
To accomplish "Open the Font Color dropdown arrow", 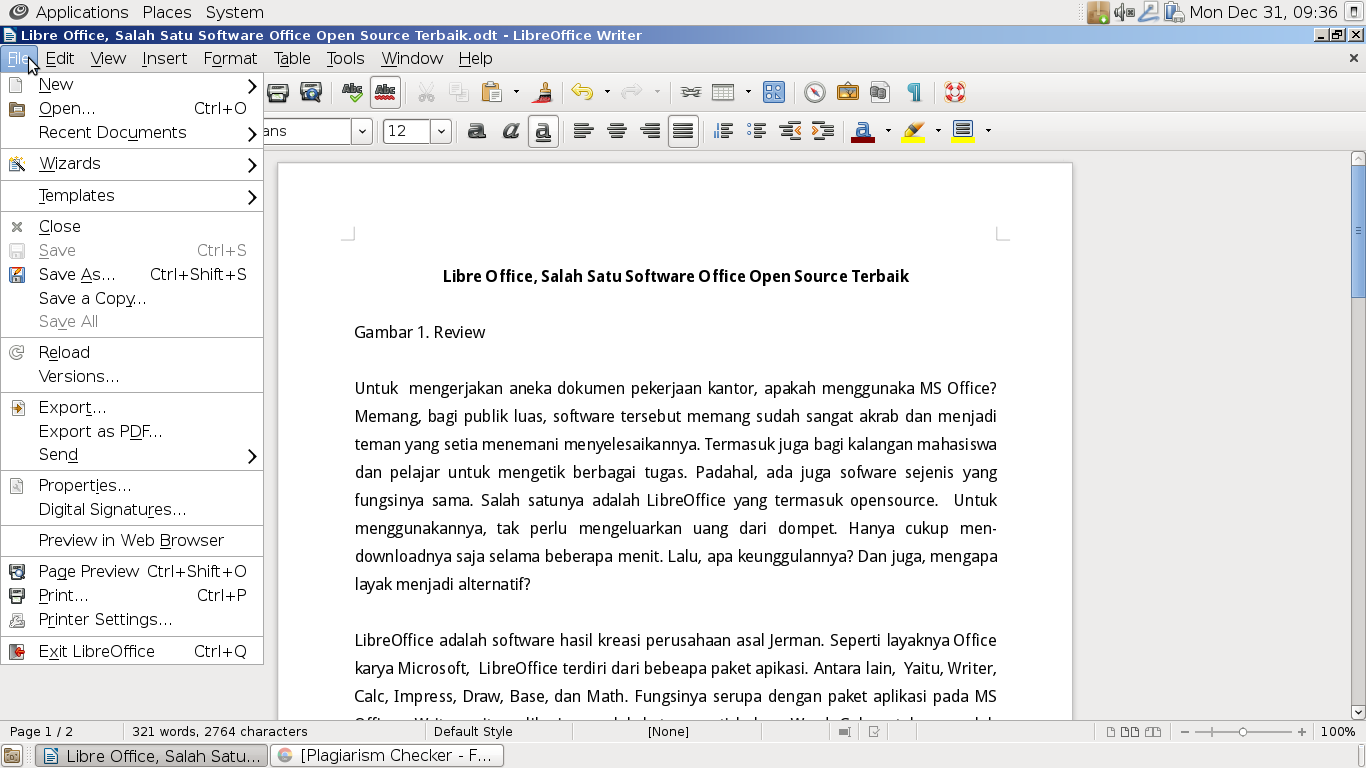I will click(x=888, y=131).
